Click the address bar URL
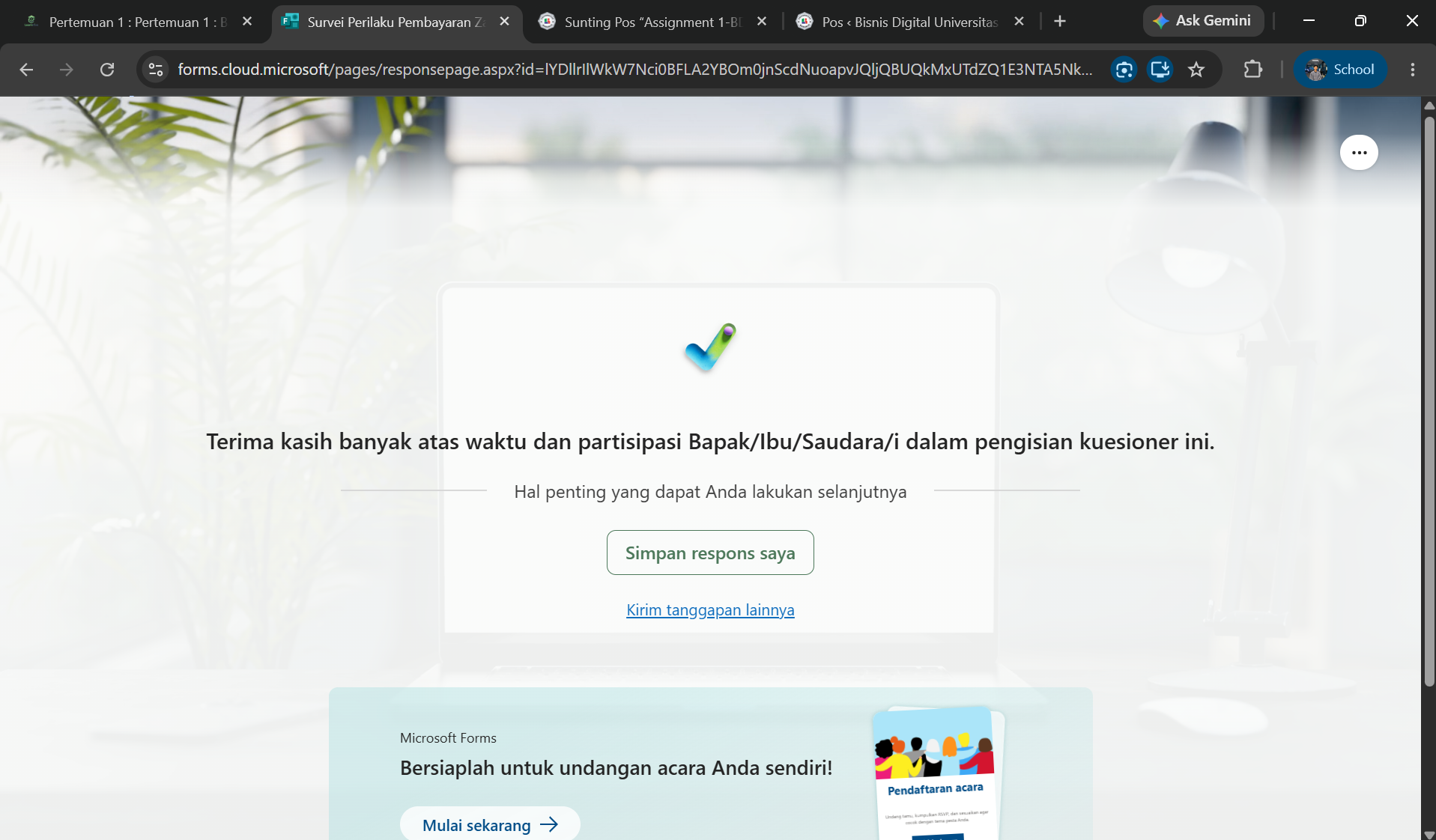The height and width of the screenshot is (840, 1436). click(634, 70)
